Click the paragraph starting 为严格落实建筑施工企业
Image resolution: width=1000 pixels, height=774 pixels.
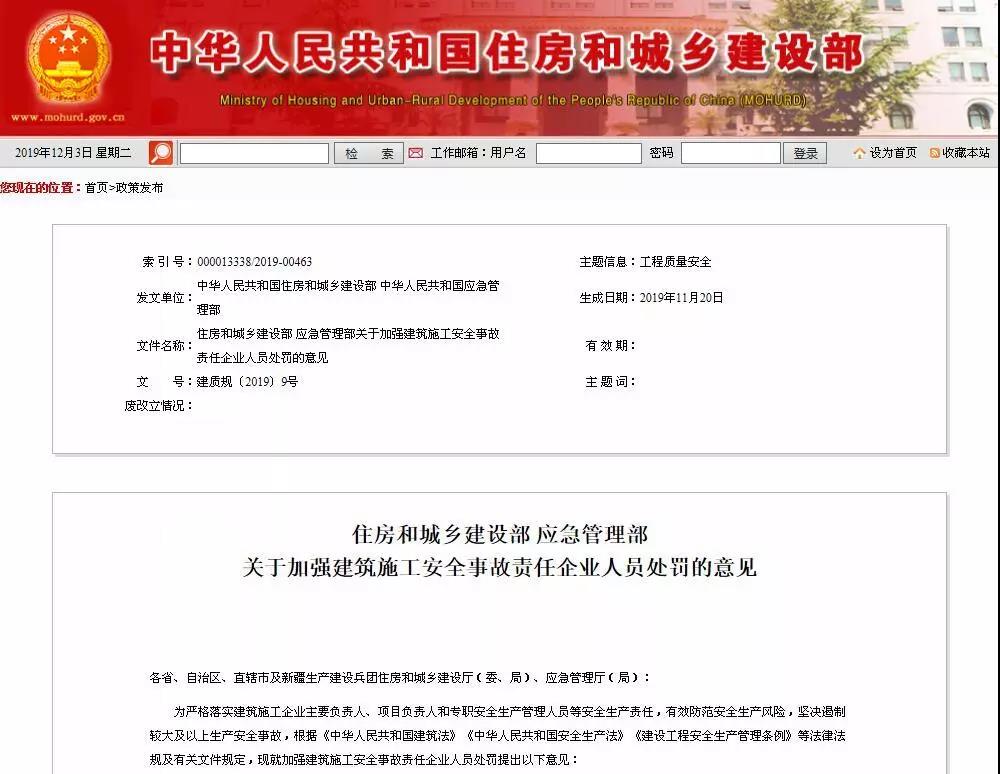497,736
